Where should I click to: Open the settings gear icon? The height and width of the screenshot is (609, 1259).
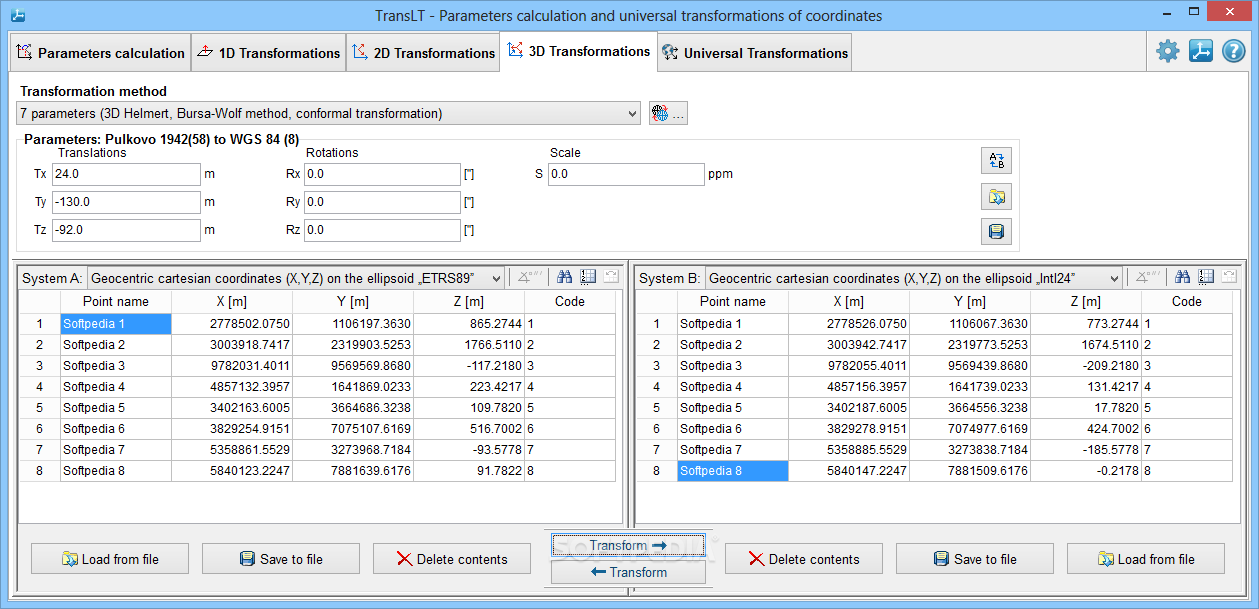[1167, 51]
